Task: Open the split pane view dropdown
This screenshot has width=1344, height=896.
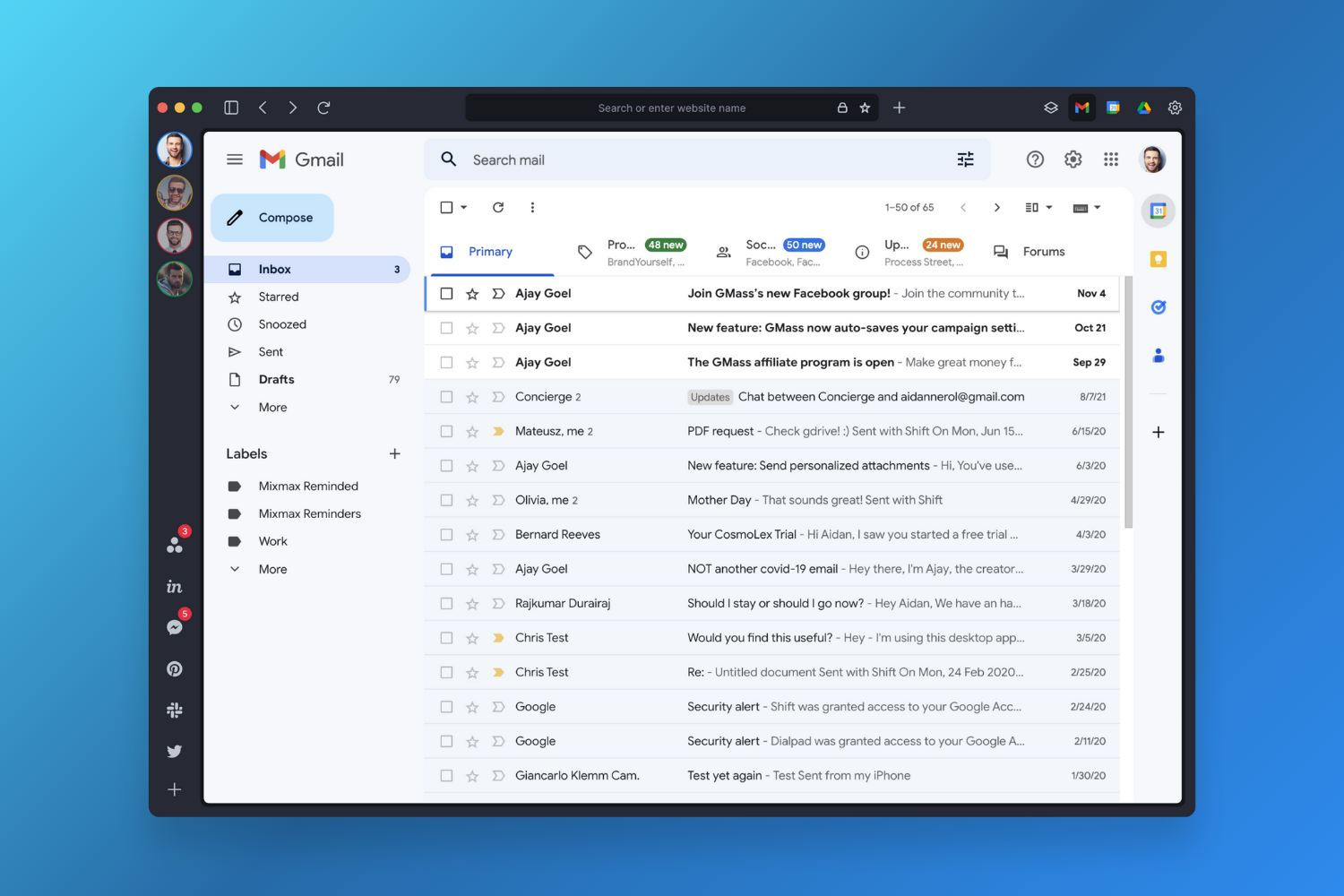Action: click(x=1038, y=207)
